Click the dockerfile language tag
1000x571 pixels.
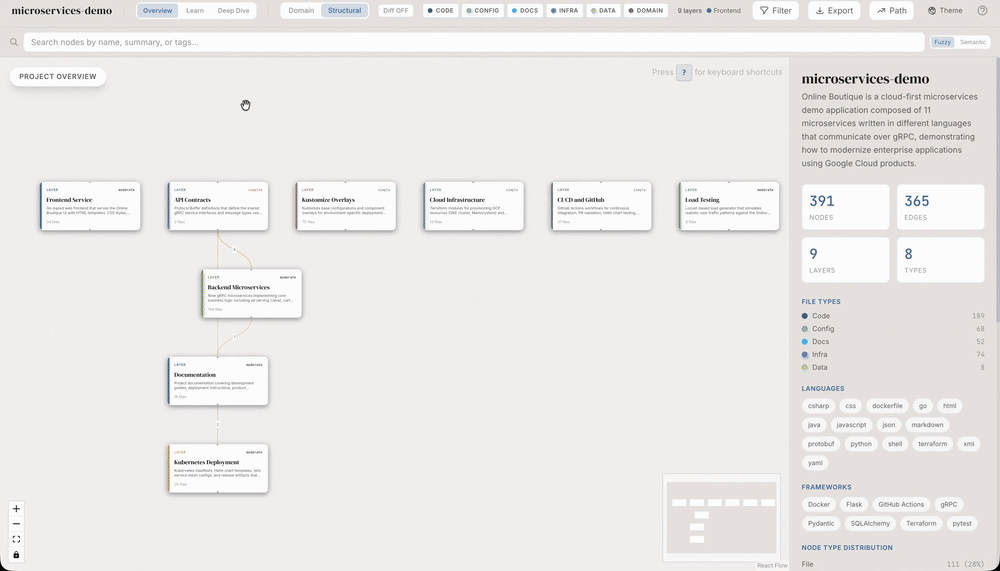click(887, 406)
